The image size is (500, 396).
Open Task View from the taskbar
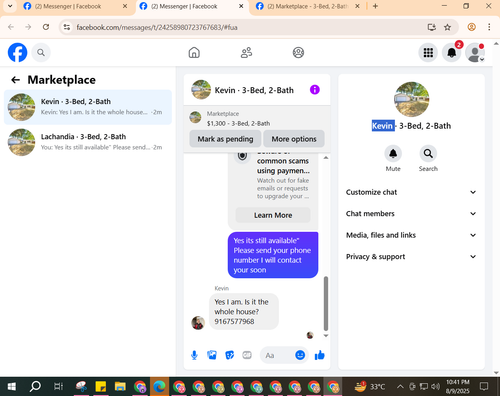[58, 386]
